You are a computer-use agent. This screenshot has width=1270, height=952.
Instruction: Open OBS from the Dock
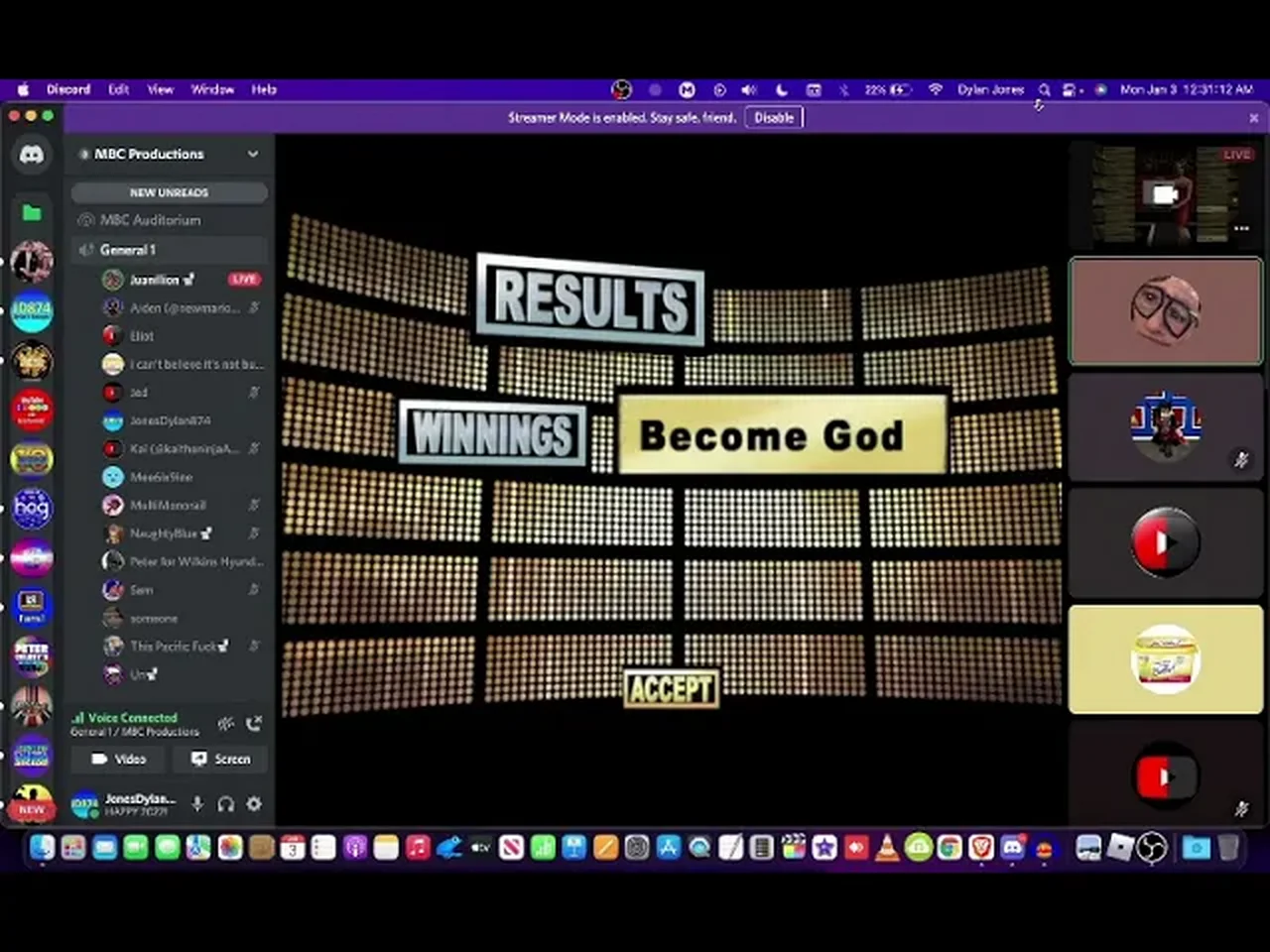click(1152, 848)
